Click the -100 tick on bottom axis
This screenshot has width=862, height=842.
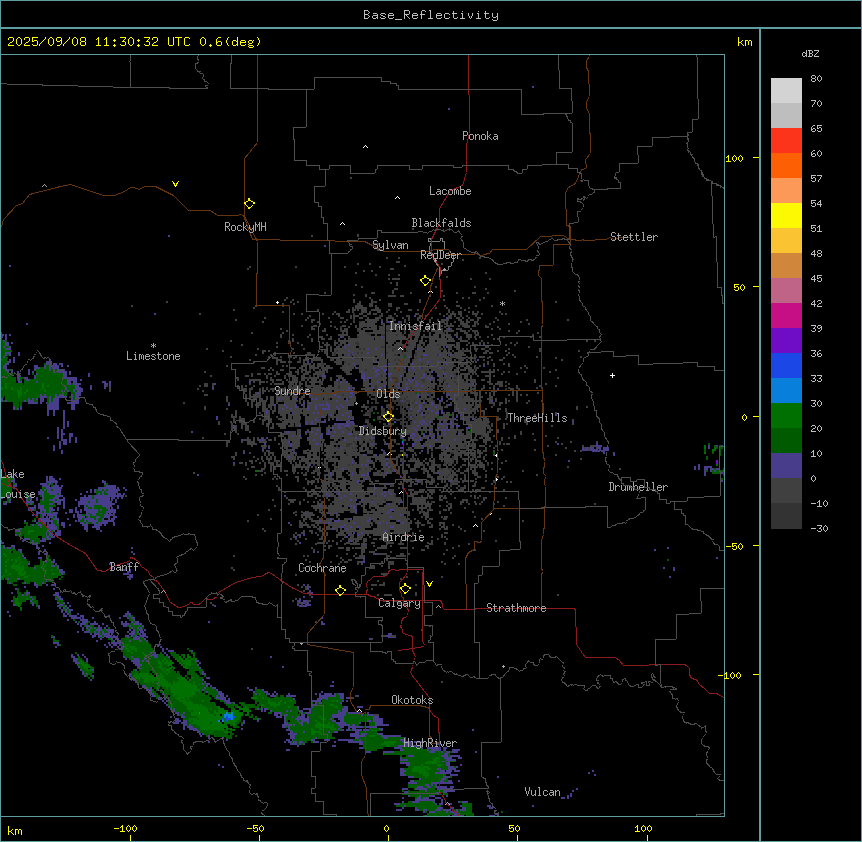[125, 828]
